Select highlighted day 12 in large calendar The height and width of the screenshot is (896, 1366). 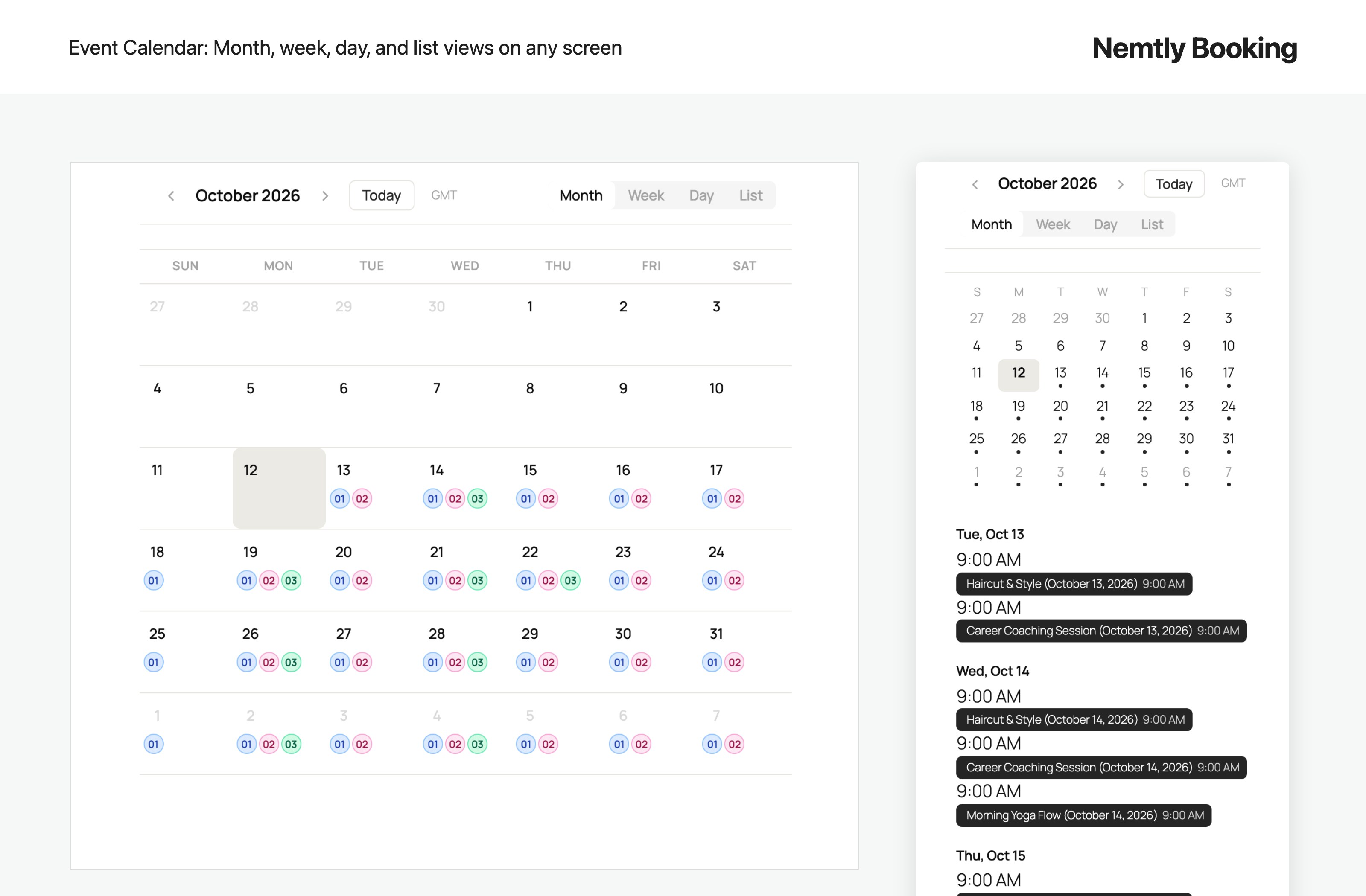[279, 488]
